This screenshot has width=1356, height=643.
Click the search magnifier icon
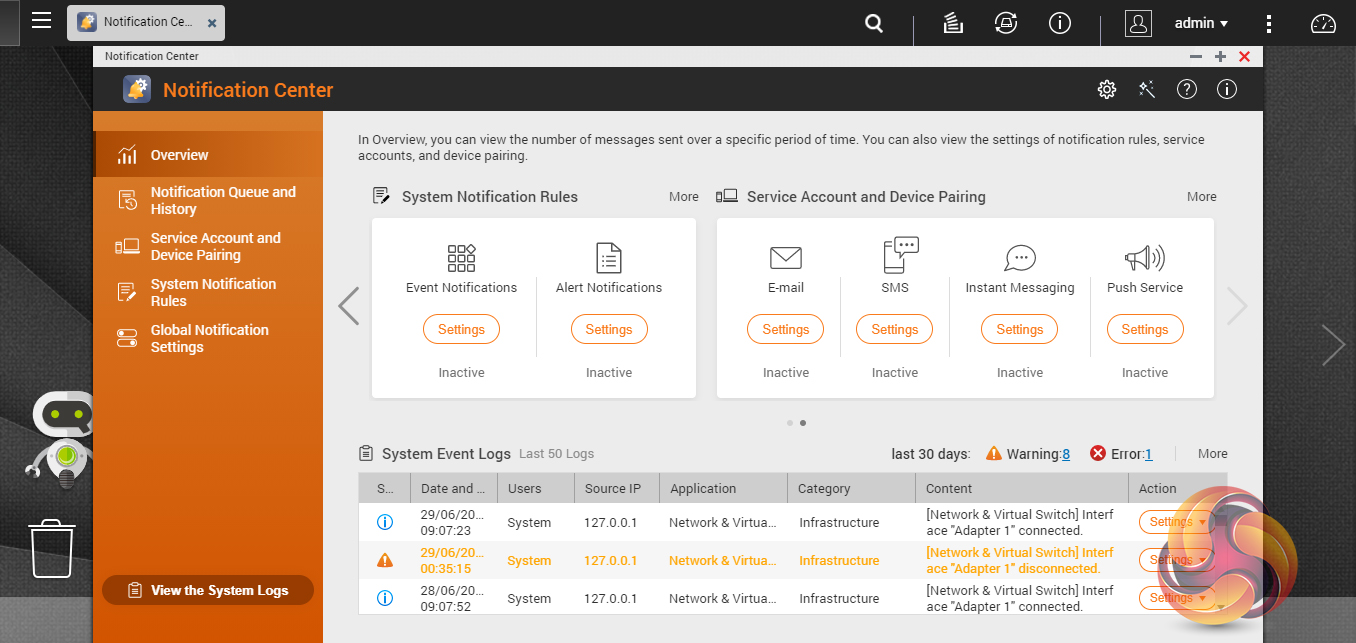pos(874,23)
